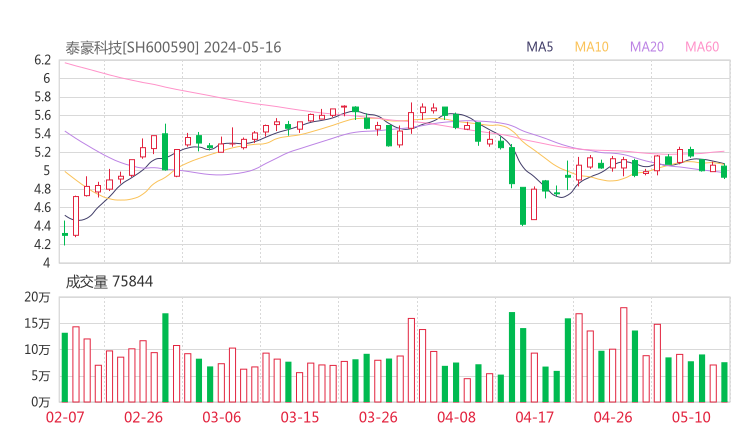The width and height of the screenshot is (740, 440).
Task: Click the MA20 legend label
Action: (x=647, y=47)
